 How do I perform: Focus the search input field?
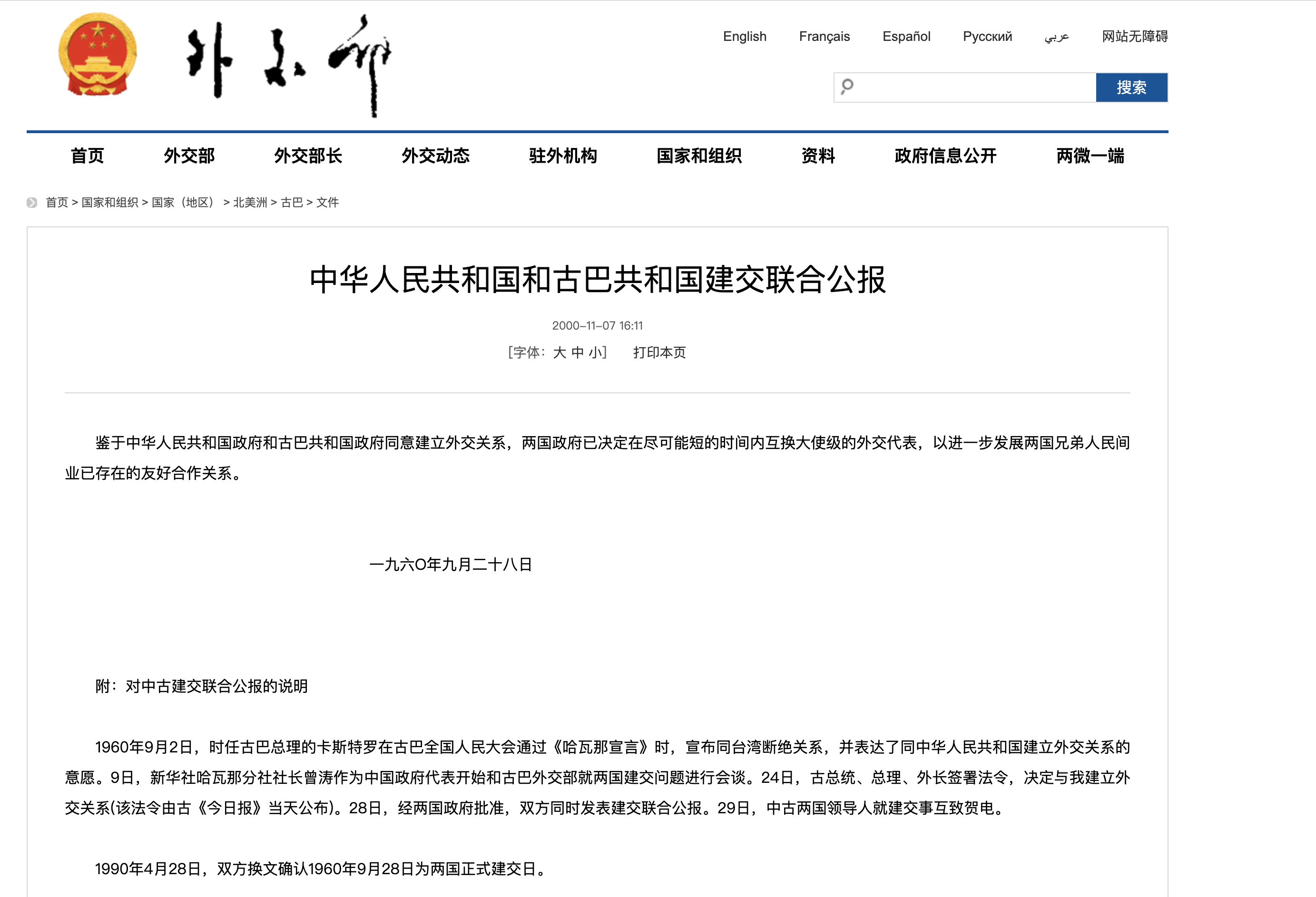[x=965, y=87]
